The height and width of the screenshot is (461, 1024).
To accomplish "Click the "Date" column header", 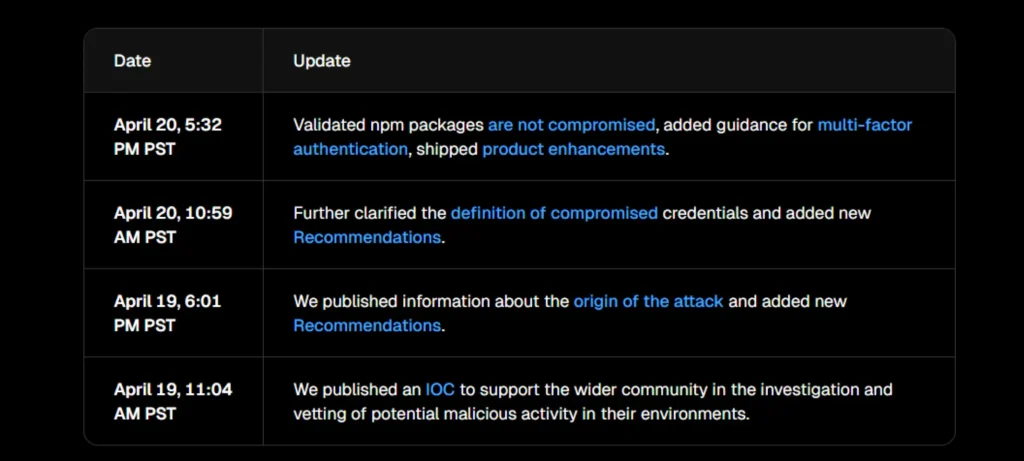I will point(132,61).
